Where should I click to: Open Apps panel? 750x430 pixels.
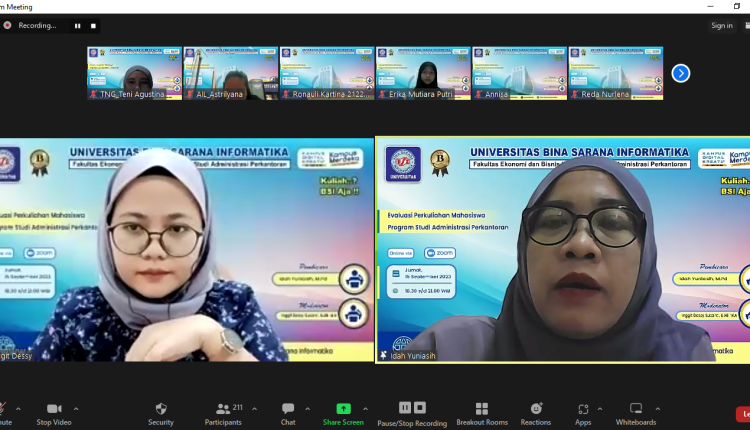point(583,414)
